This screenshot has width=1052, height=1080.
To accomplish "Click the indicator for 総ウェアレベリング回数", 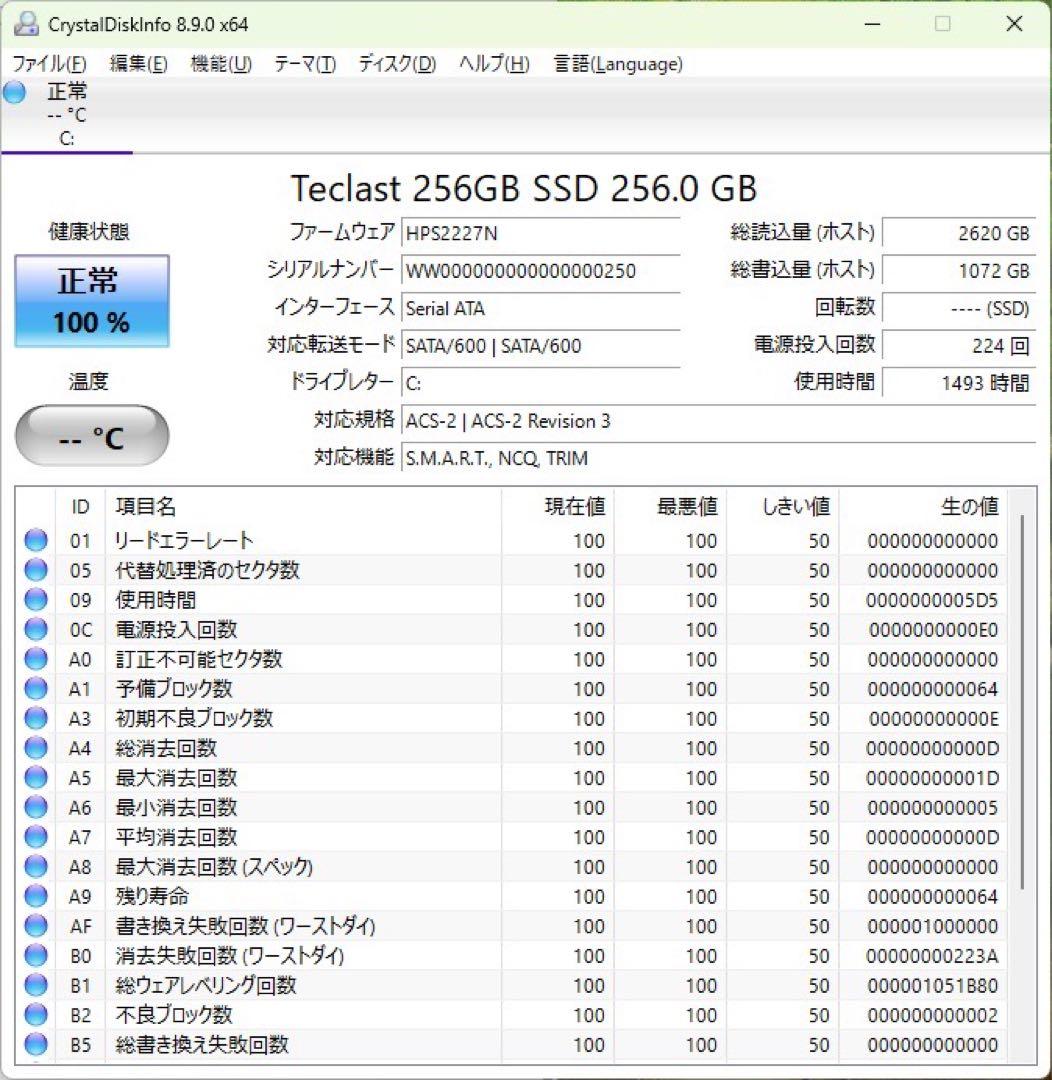I will pos(35,985).
